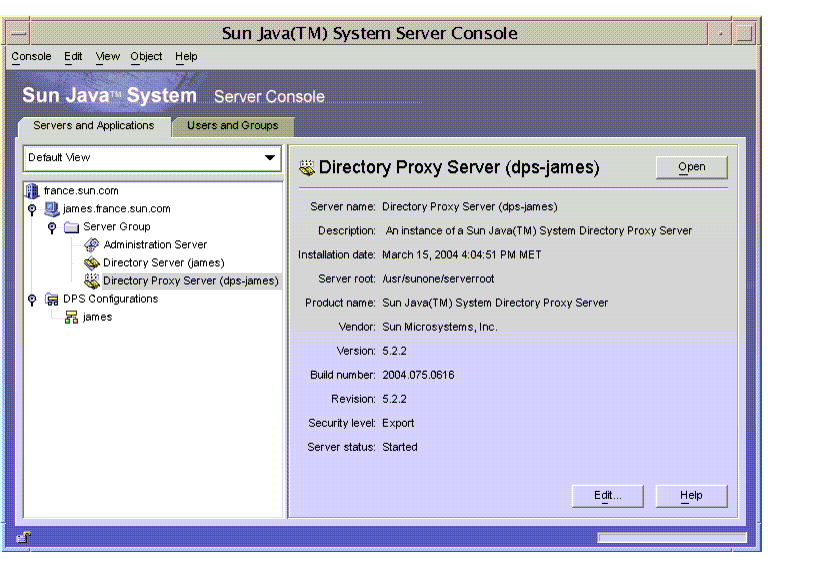
Task: Click the DPS Configurations icon
Action: [52, 299]
